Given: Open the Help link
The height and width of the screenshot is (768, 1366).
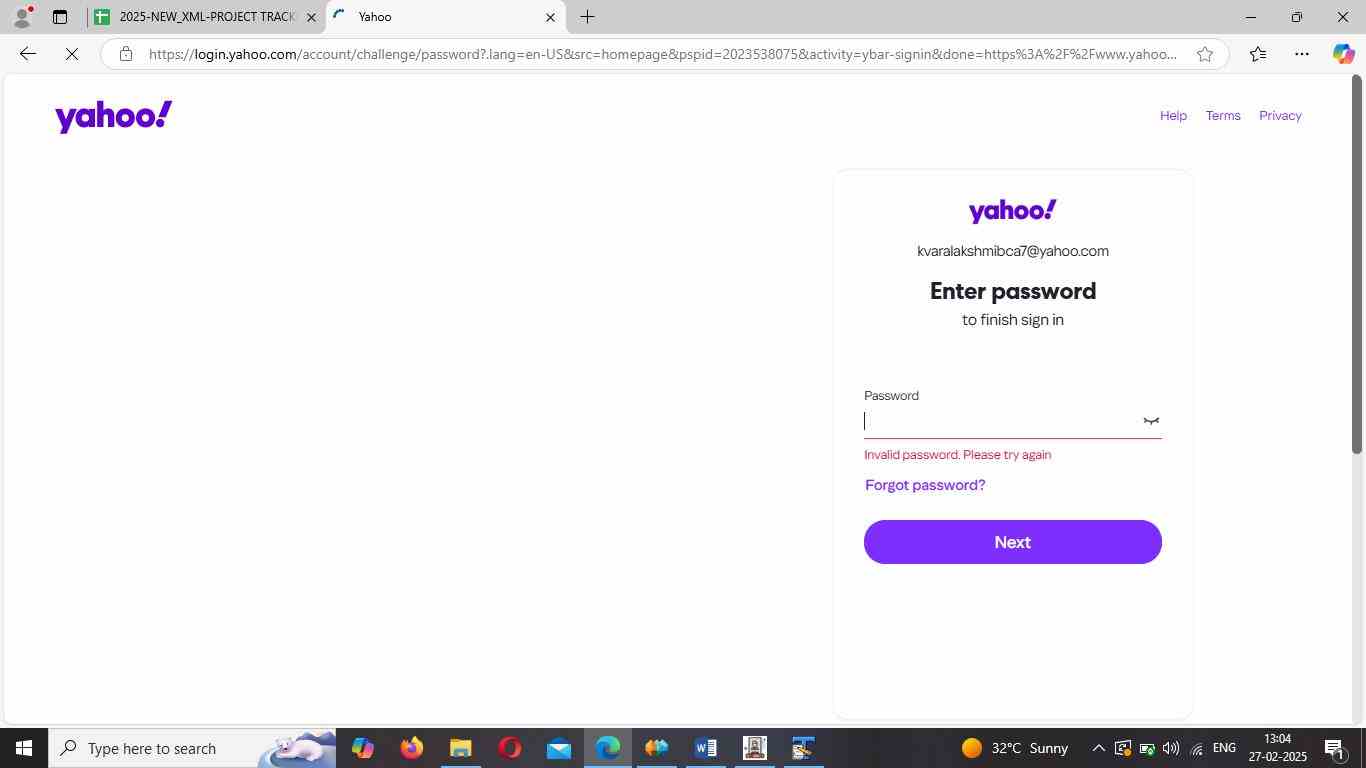Looking at the screenshot, I should point(1173,116).
